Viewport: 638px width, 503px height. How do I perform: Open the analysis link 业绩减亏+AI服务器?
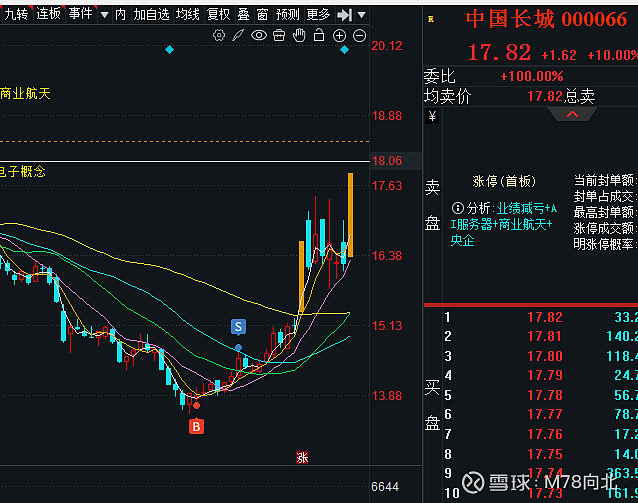click(x=503, y=224)
